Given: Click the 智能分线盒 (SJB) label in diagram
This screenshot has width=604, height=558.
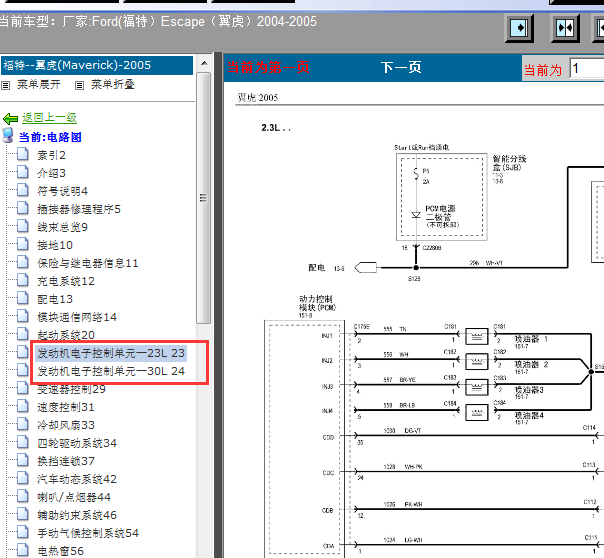Looking at the screenshot, I should point(509,163).
